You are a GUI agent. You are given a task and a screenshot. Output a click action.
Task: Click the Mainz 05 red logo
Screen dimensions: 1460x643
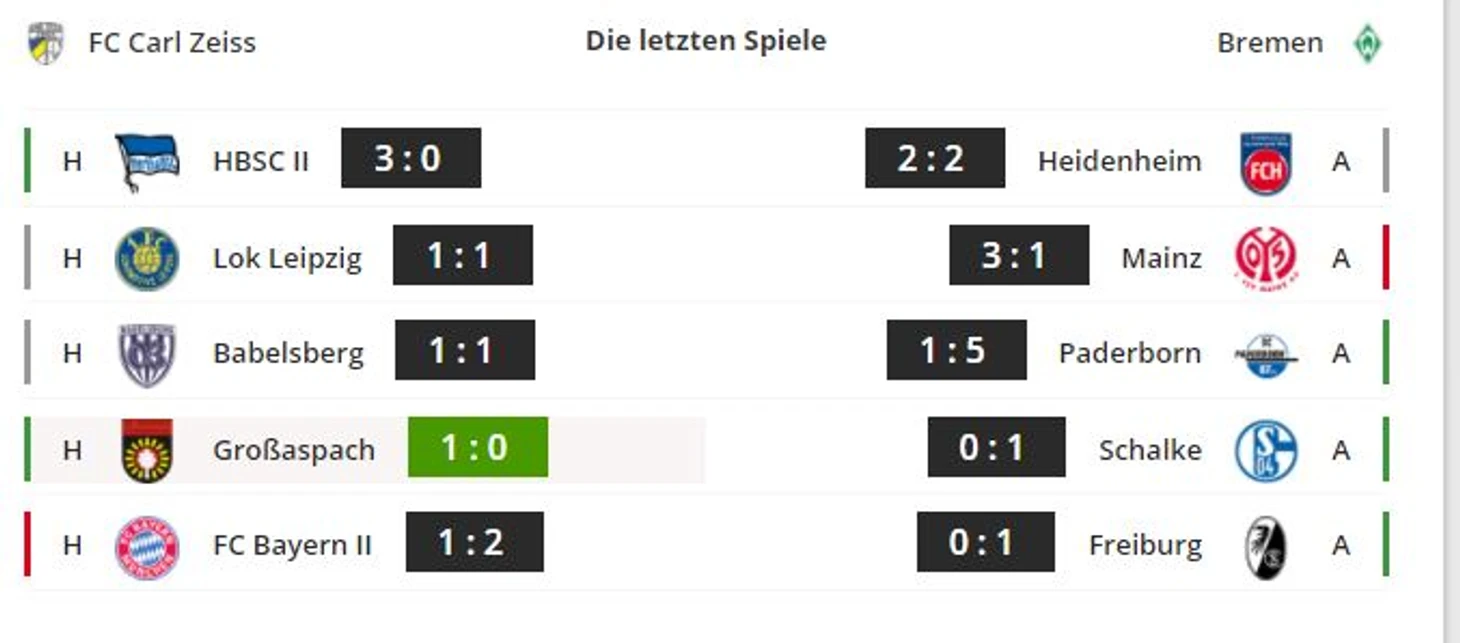[1266, 258]
